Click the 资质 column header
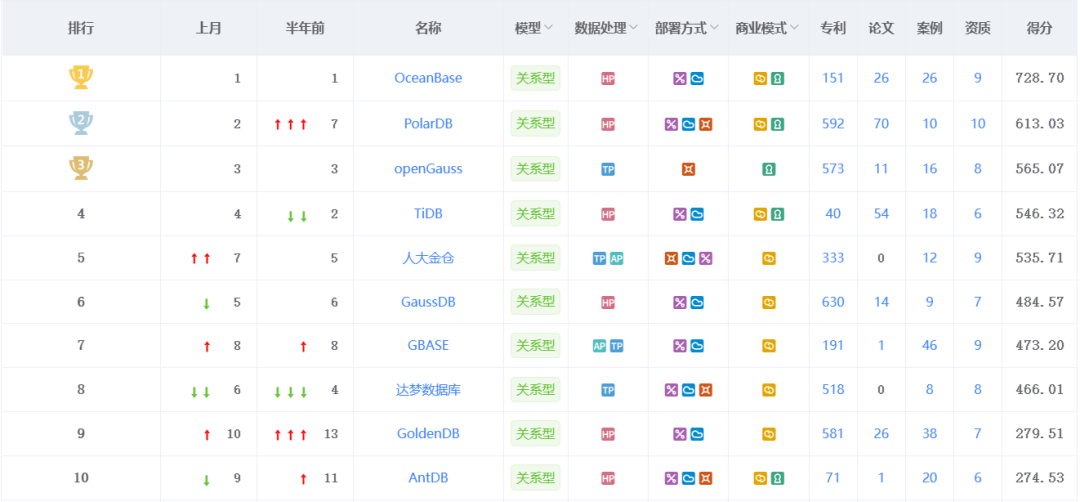Screen dimensions: 1080x502 tap(977, 28)
